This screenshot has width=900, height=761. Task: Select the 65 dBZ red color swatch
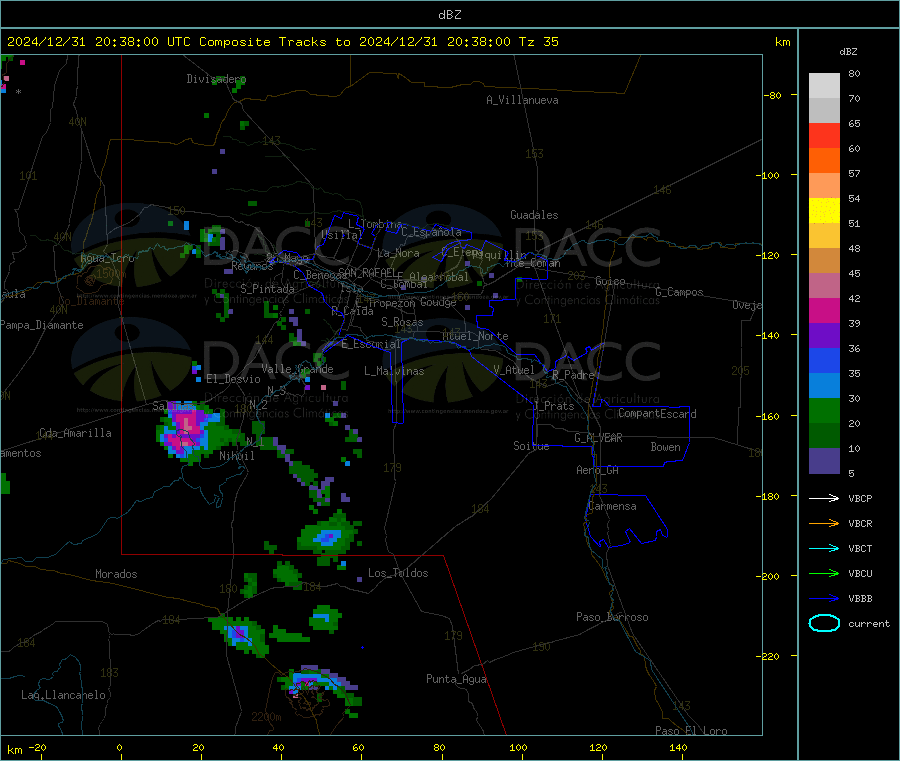point(824,135)
